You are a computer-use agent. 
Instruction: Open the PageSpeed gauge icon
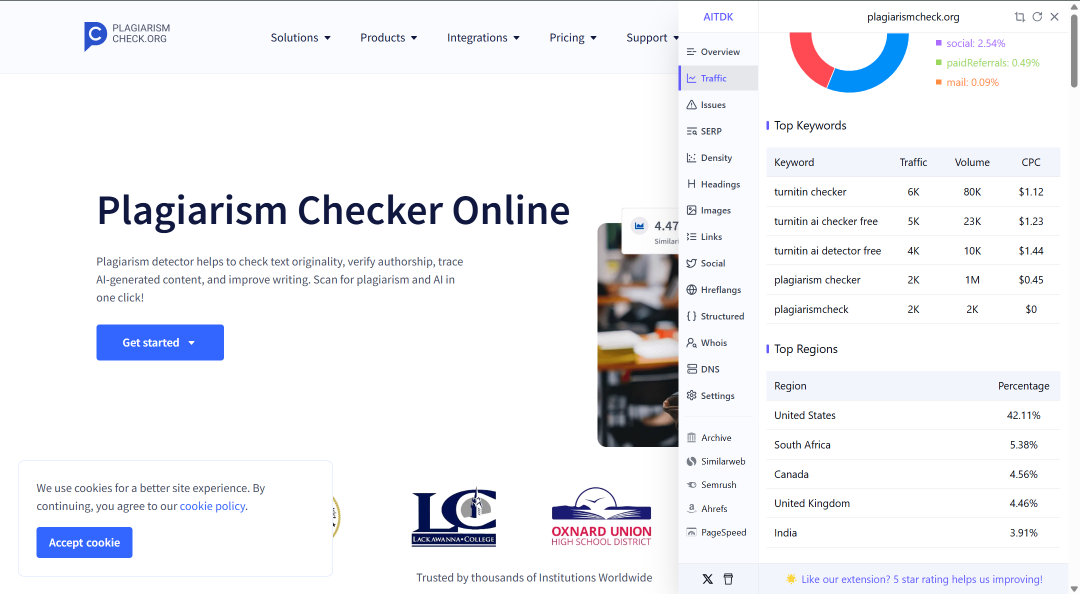point(691,533)
